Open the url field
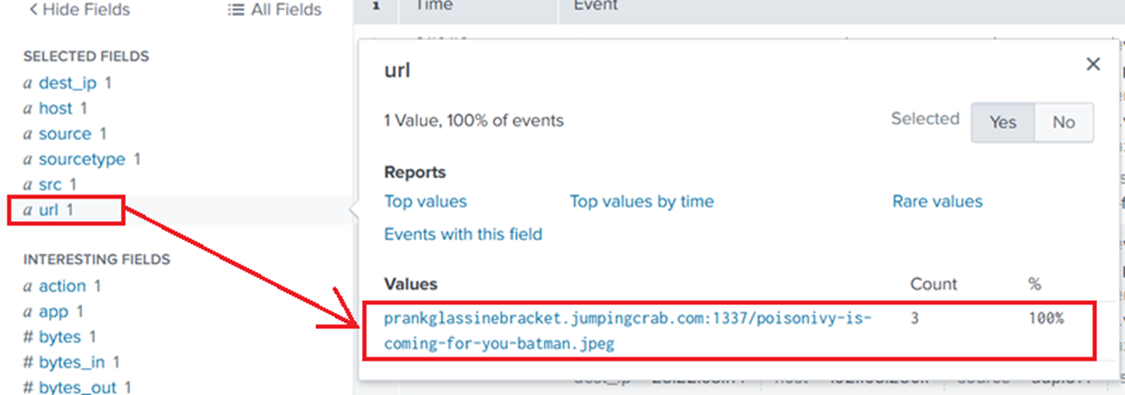Image resolution: width=1125 pixels, height=395 pixels. 48,210
